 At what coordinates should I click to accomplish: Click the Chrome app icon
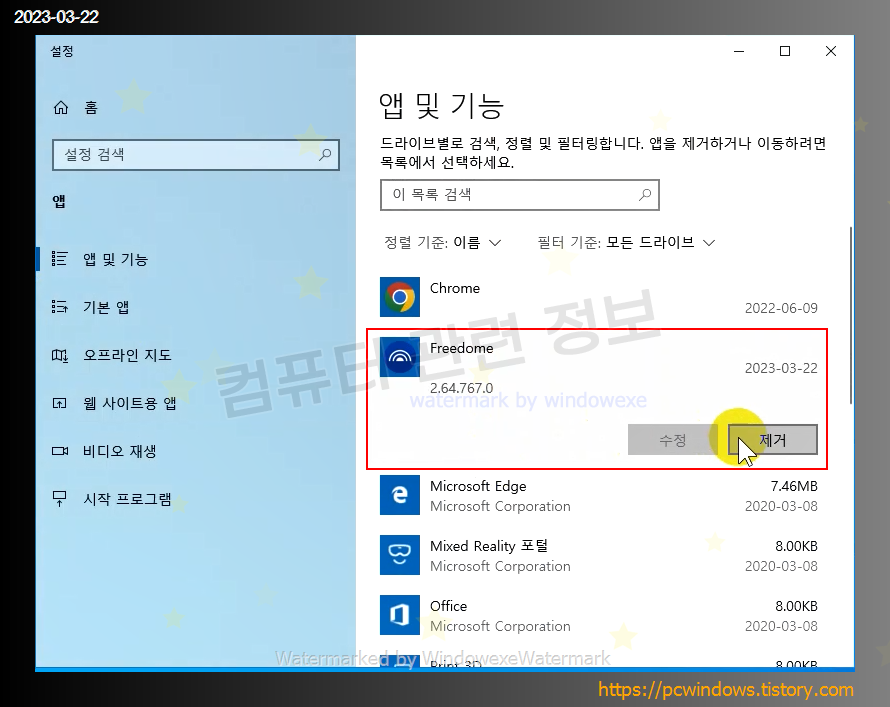pos(400,297)
